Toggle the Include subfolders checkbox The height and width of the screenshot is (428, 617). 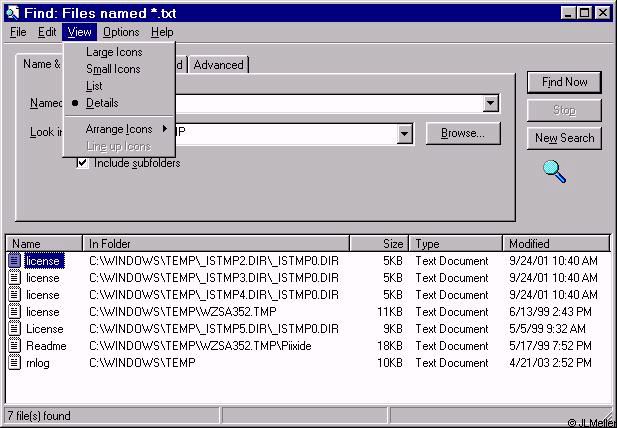point(83,163)
